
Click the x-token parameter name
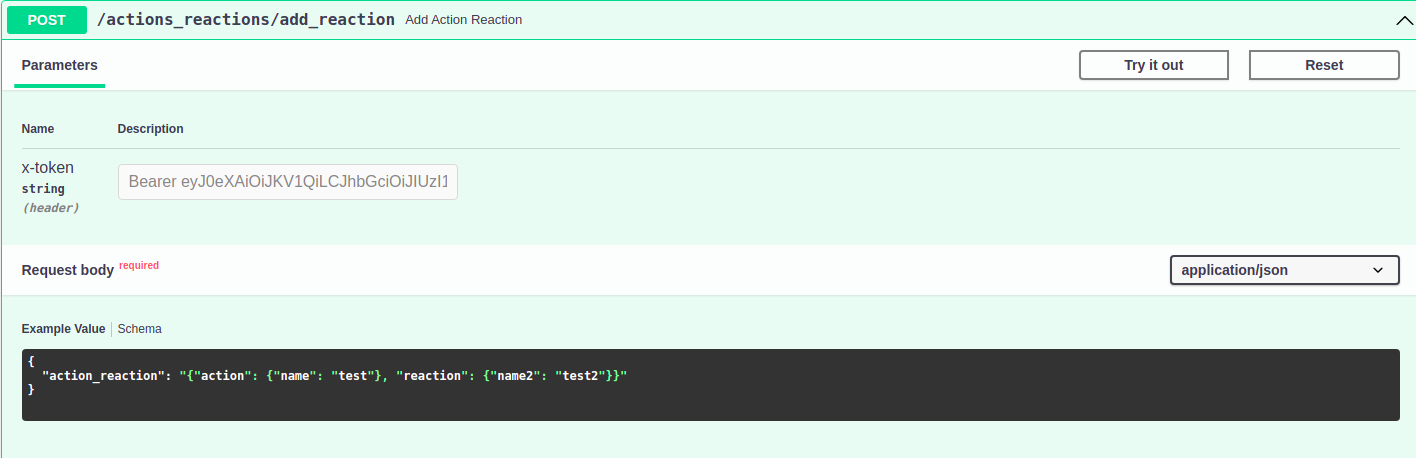point(48,168)
